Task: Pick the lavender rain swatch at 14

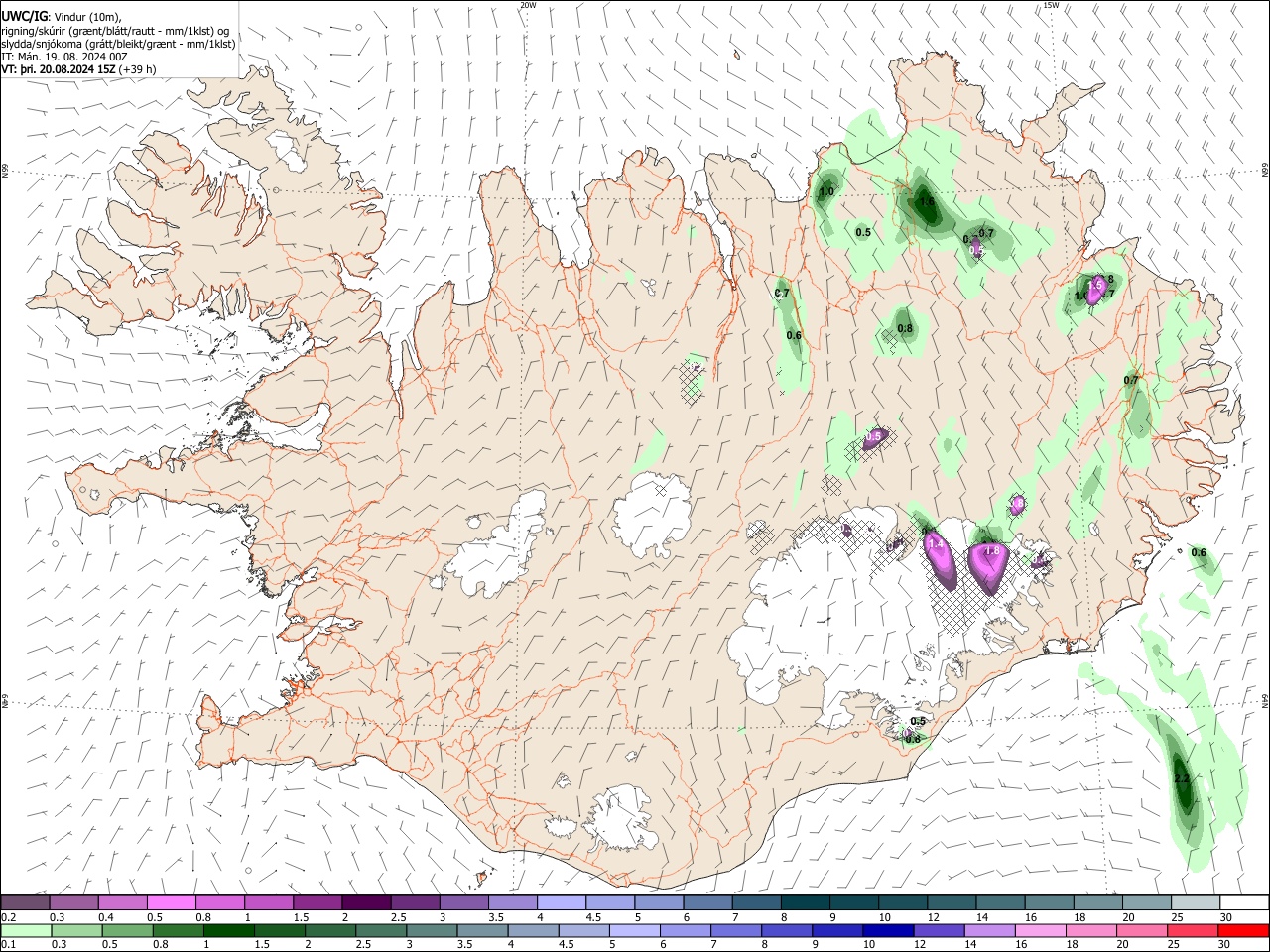Action: pyautogui.click(x=989, y=930)
